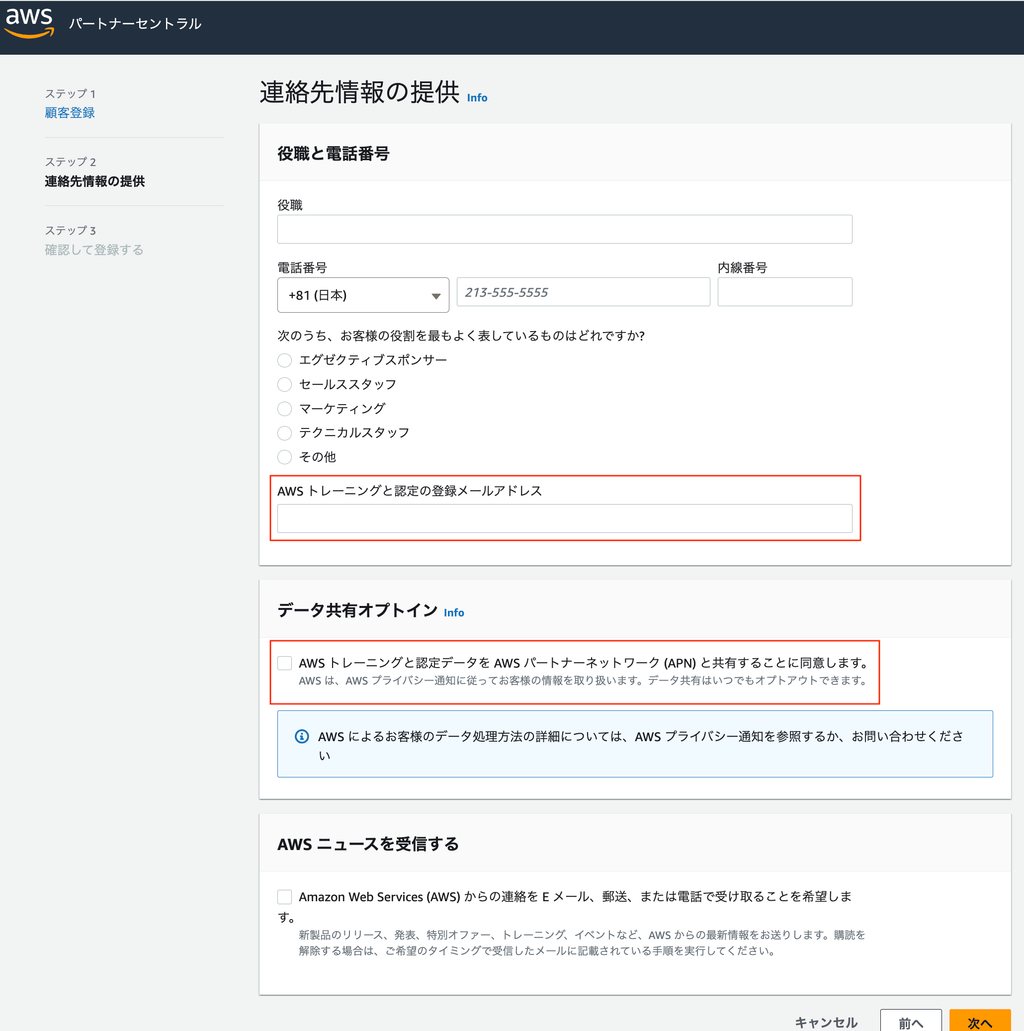Select the エグゼクティブスポンサー radio option

pos(285,360)
